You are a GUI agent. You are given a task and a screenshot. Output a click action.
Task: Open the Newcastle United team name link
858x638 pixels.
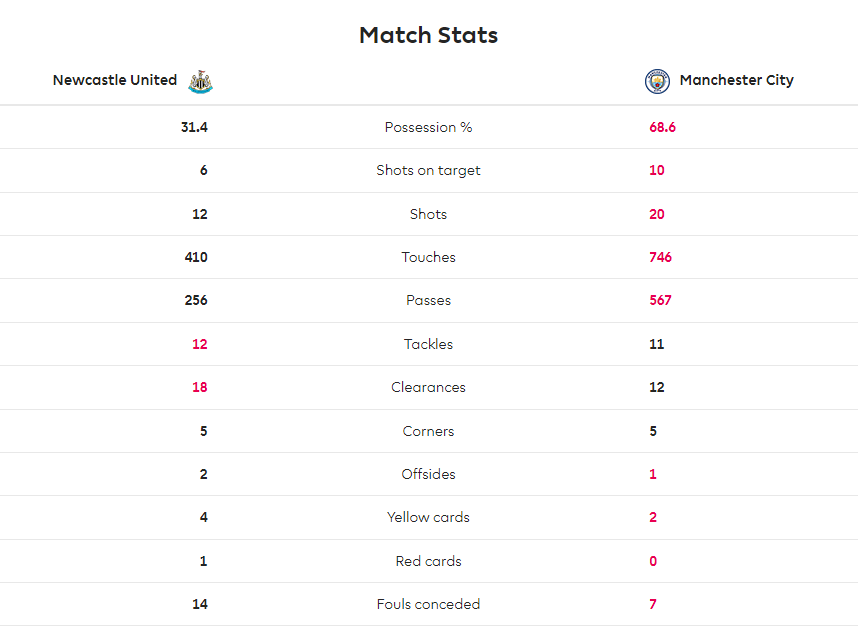click(115, 80)
